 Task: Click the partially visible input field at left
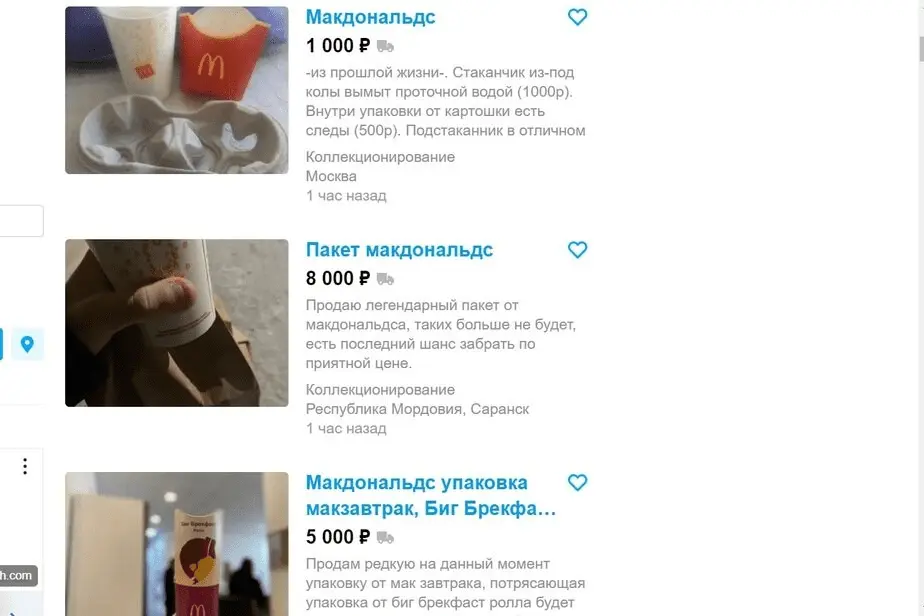coord(21,221)
